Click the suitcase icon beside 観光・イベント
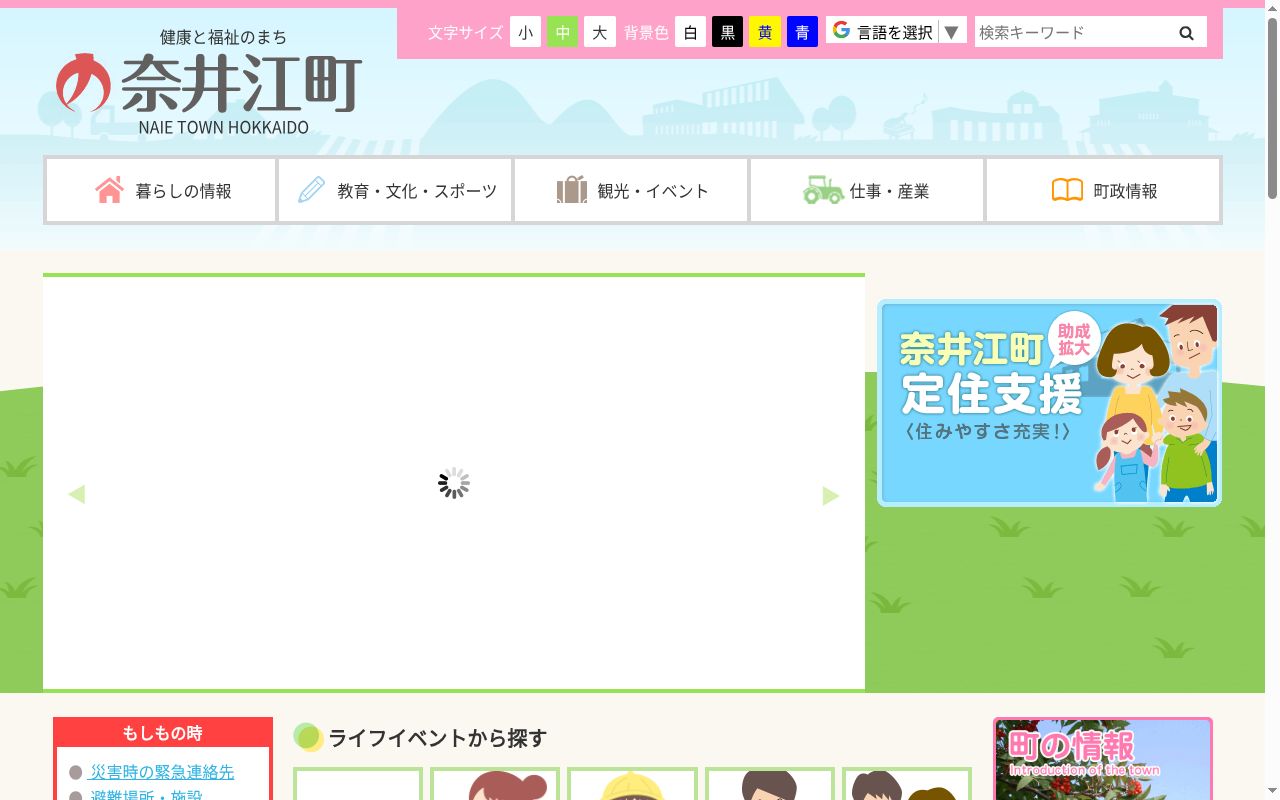 [x=572, y=190]
